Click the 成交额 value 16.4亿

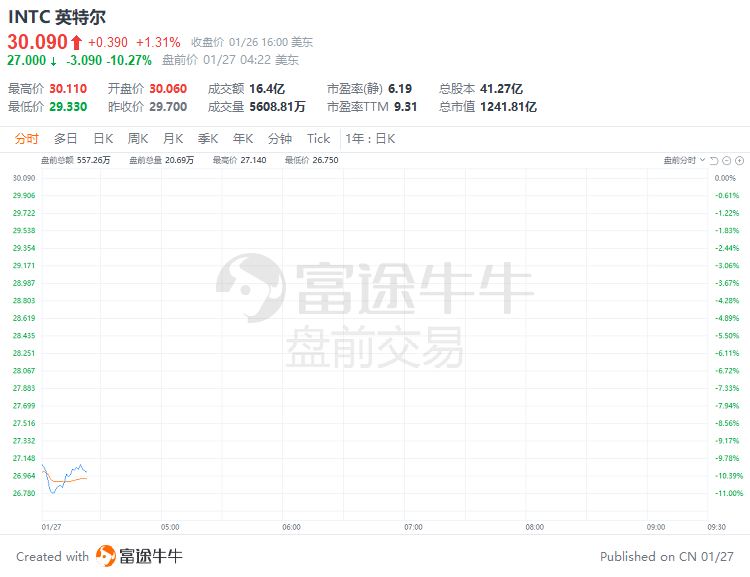point(267,89)
